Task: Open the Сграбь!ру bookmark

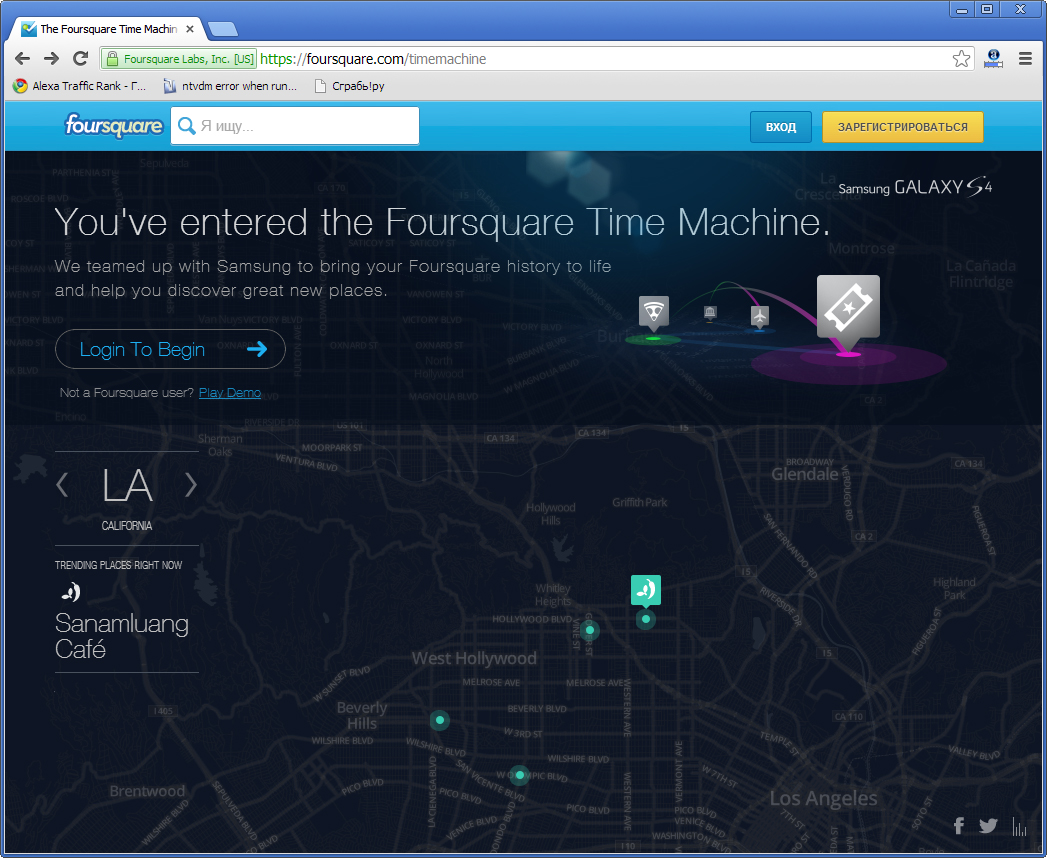Action: click(x=349, y=86)
